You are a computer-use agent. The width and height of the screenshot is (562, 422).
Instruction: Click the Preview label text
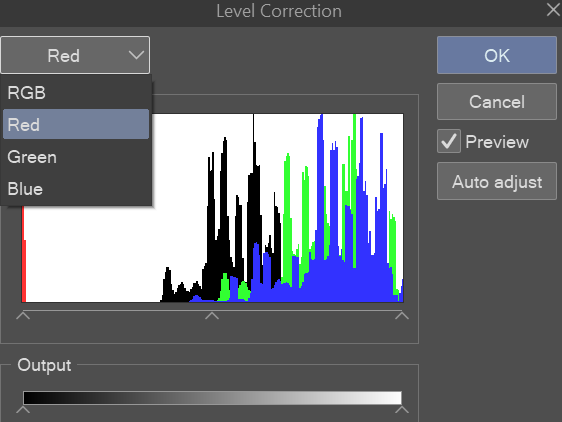click(x=497, y=142)
